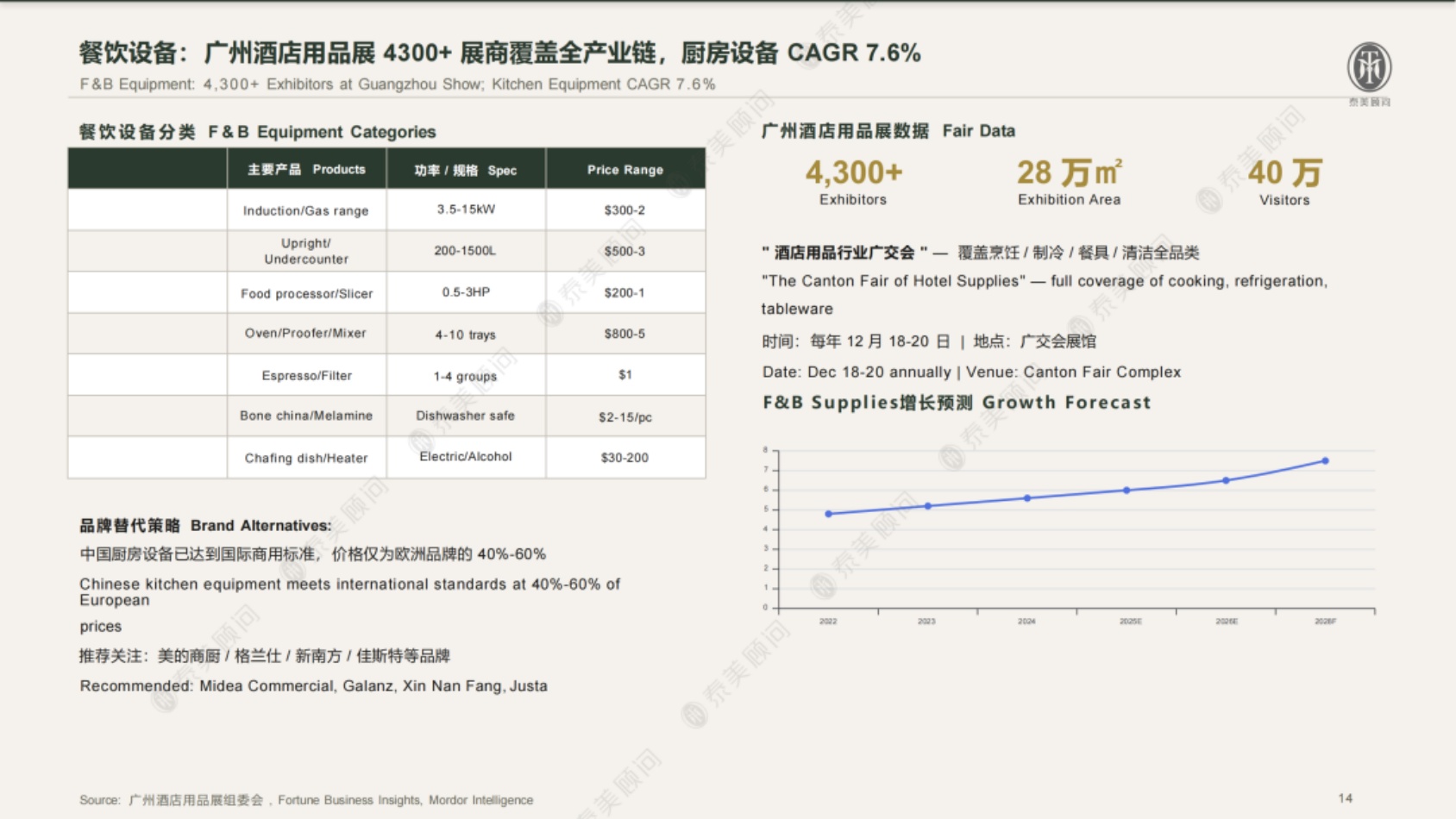1456x819 pixels.
Task: Click the English subtitle 'F&B Equipment: 4,300+ Exhibitors'
Action: (398, 84)
